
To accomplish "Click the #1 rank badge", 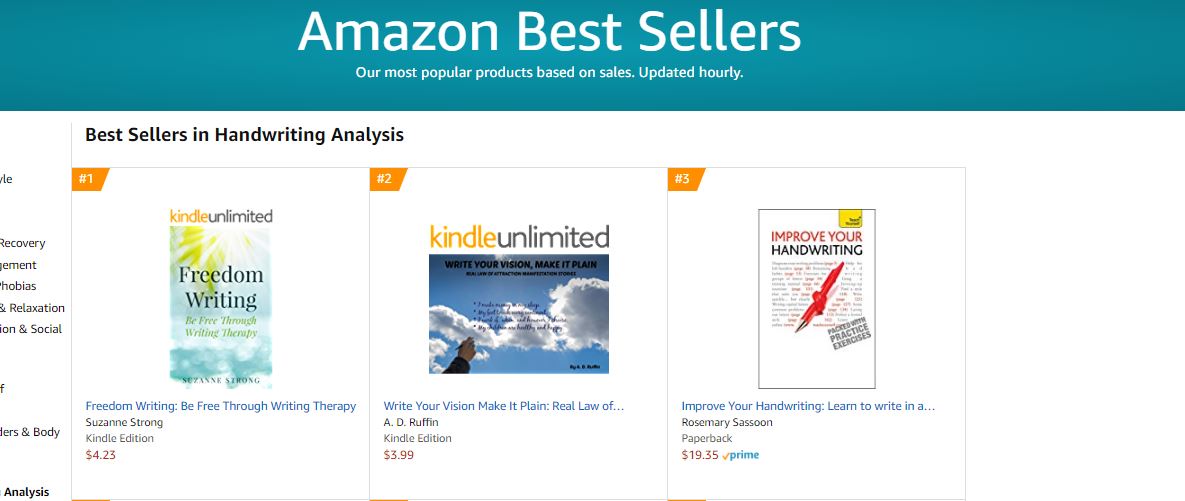I will tap(87, 180).
